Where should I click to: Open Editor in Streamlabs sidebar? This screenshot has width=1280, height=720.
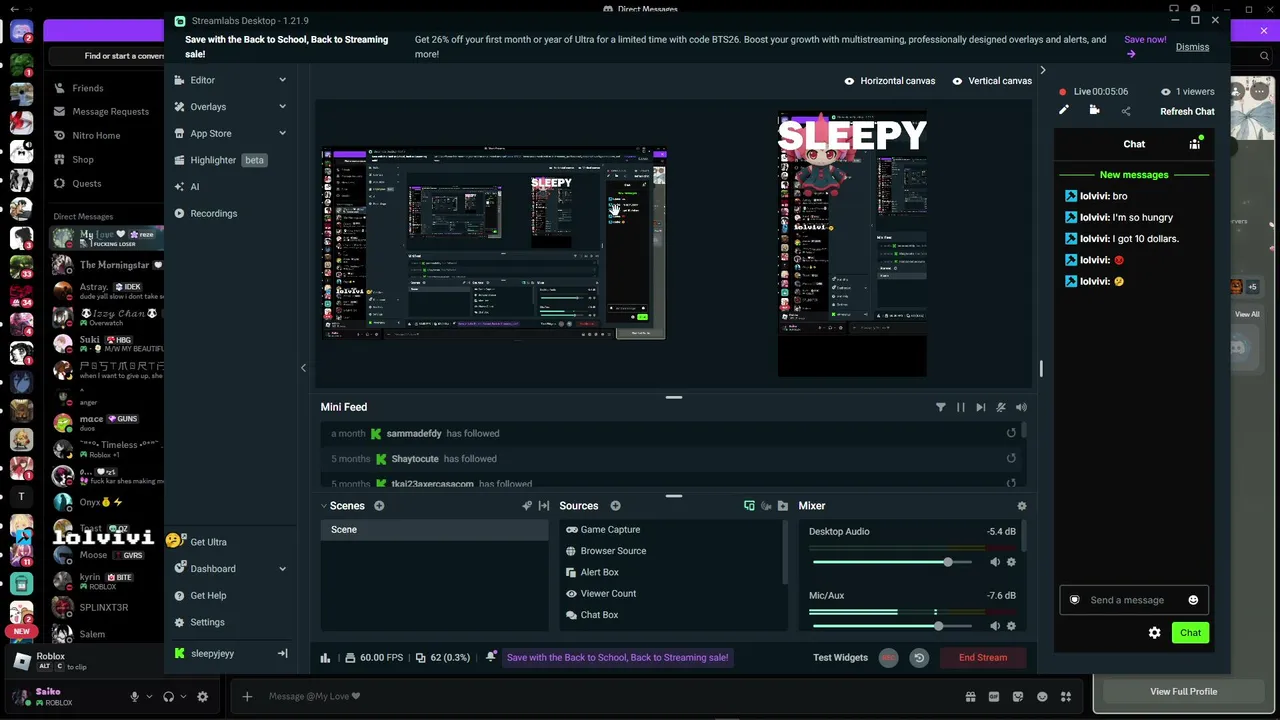point(202,80)
